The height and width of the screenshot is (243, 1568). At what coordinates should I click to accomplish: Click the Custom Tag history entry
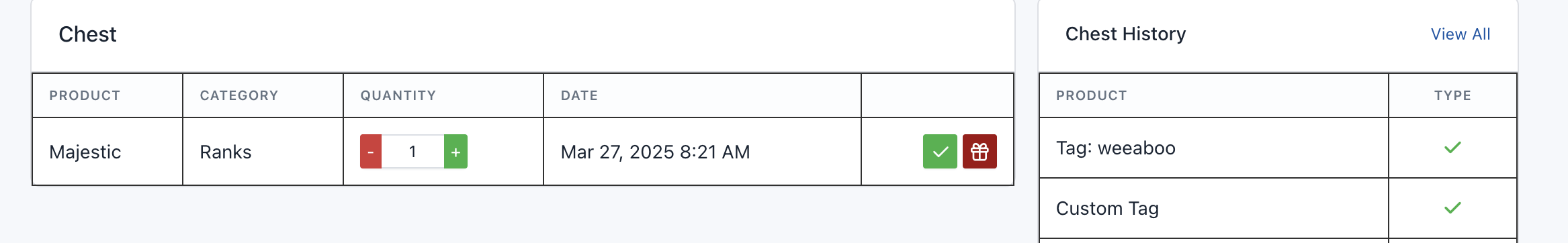tap(1107, 208)
